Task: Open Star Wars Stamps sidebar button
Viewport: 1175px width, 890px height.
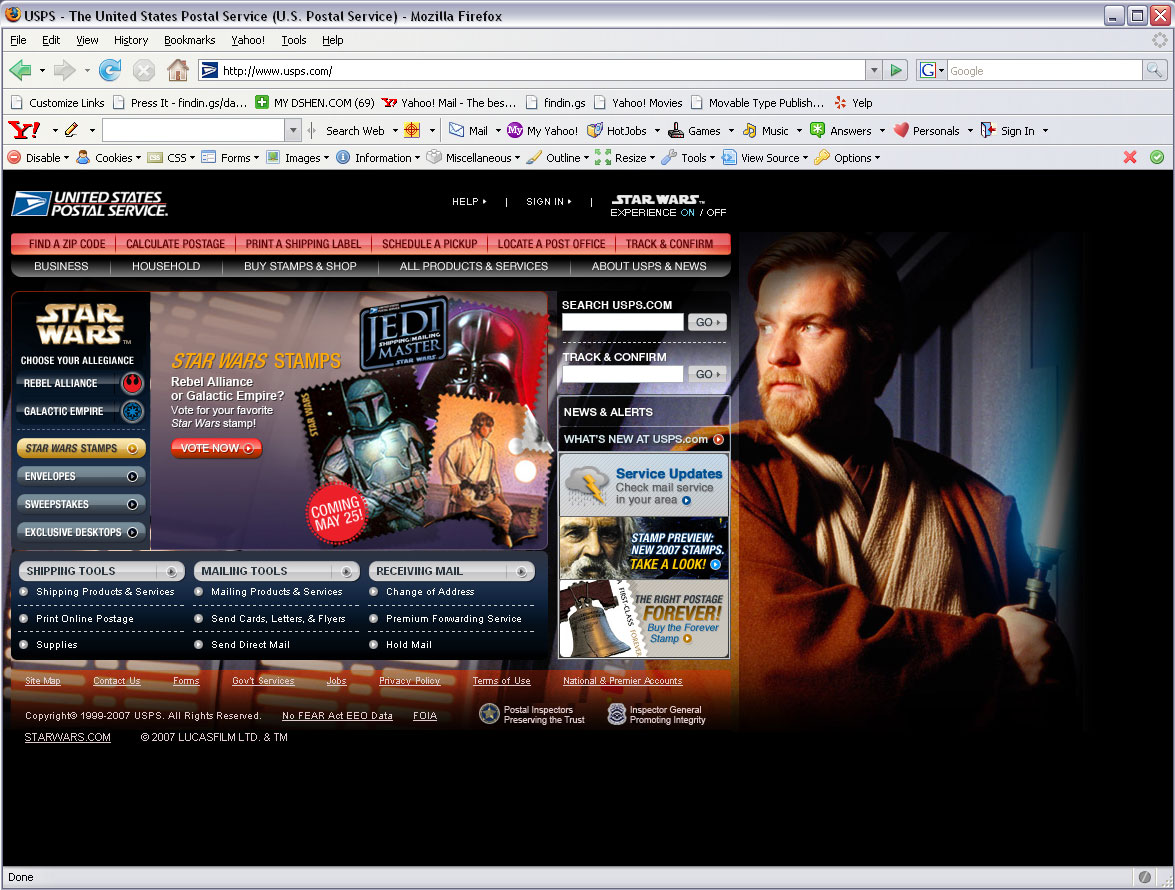Action: pyautogui.click(x=81, y=448)
